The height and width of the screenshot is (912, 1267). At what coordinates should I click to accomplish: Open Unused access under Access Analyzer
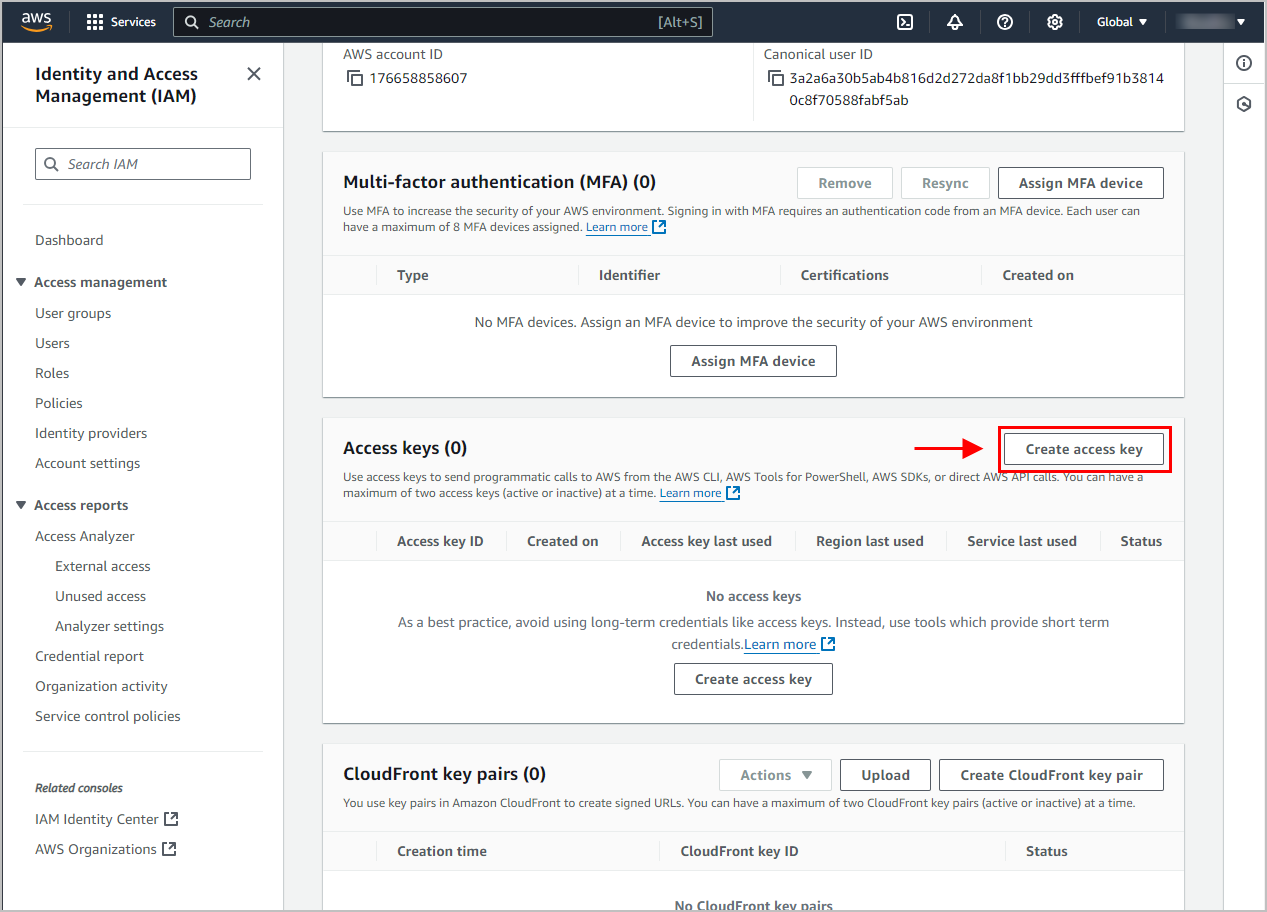[101, 596]
